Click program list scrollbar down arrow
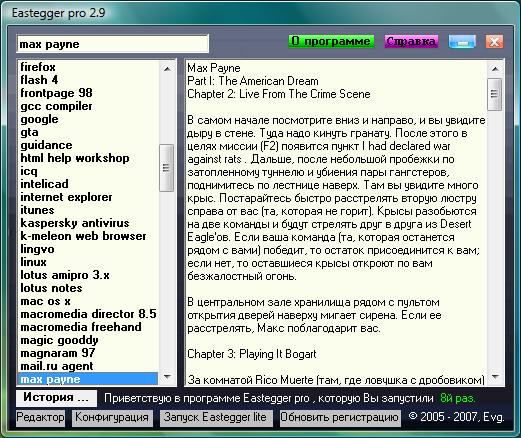This screenshot has width=521, height=438. point(167,377)
